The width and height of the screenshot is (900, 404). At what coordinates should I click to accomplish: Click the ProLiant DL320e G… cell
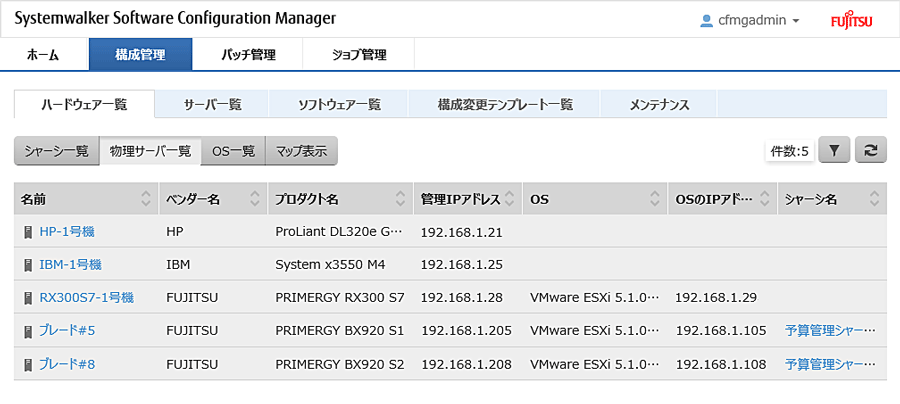(339, 232)
